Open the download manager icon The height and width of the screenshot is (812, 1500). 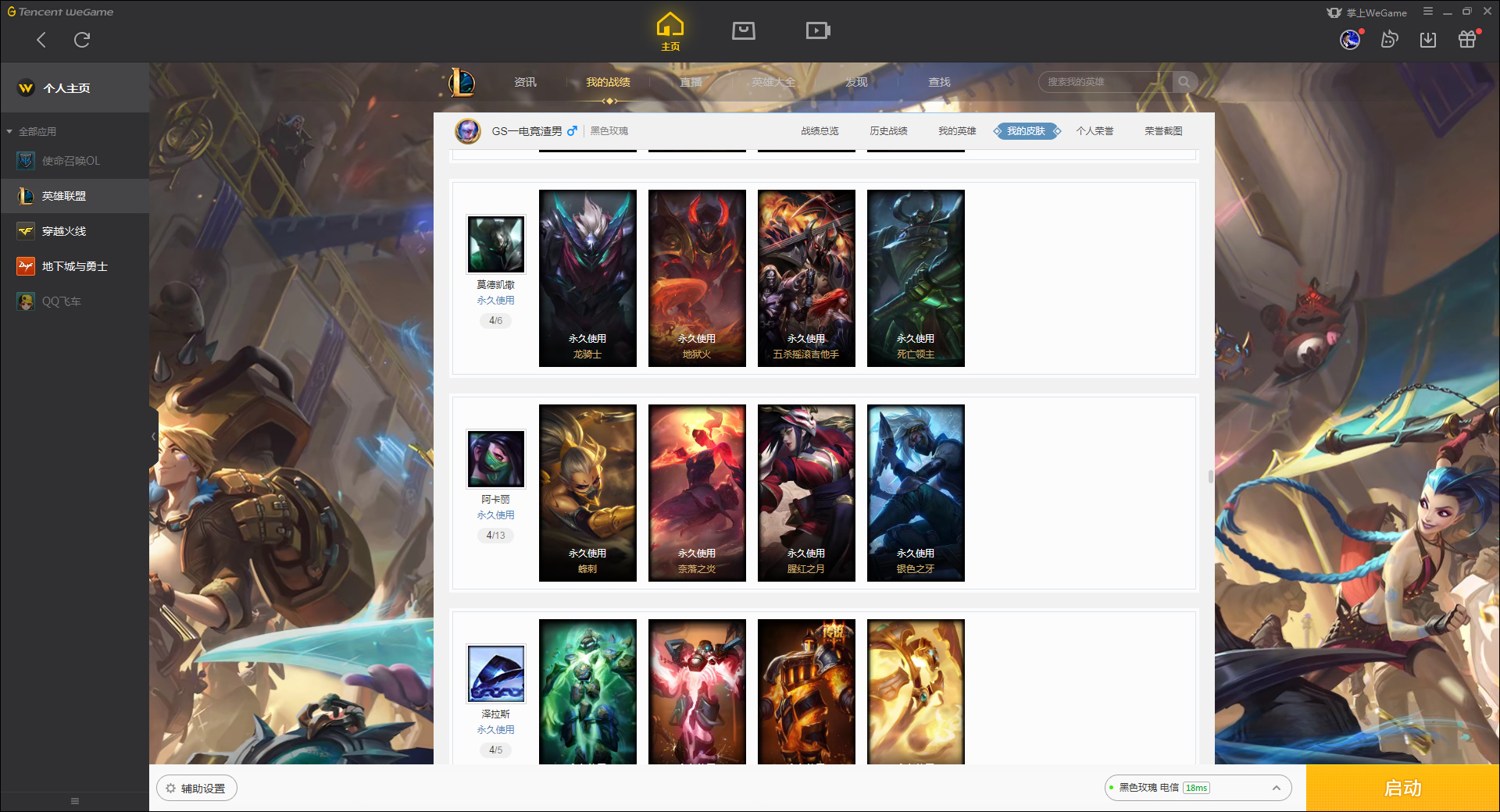click(1428, 39)
